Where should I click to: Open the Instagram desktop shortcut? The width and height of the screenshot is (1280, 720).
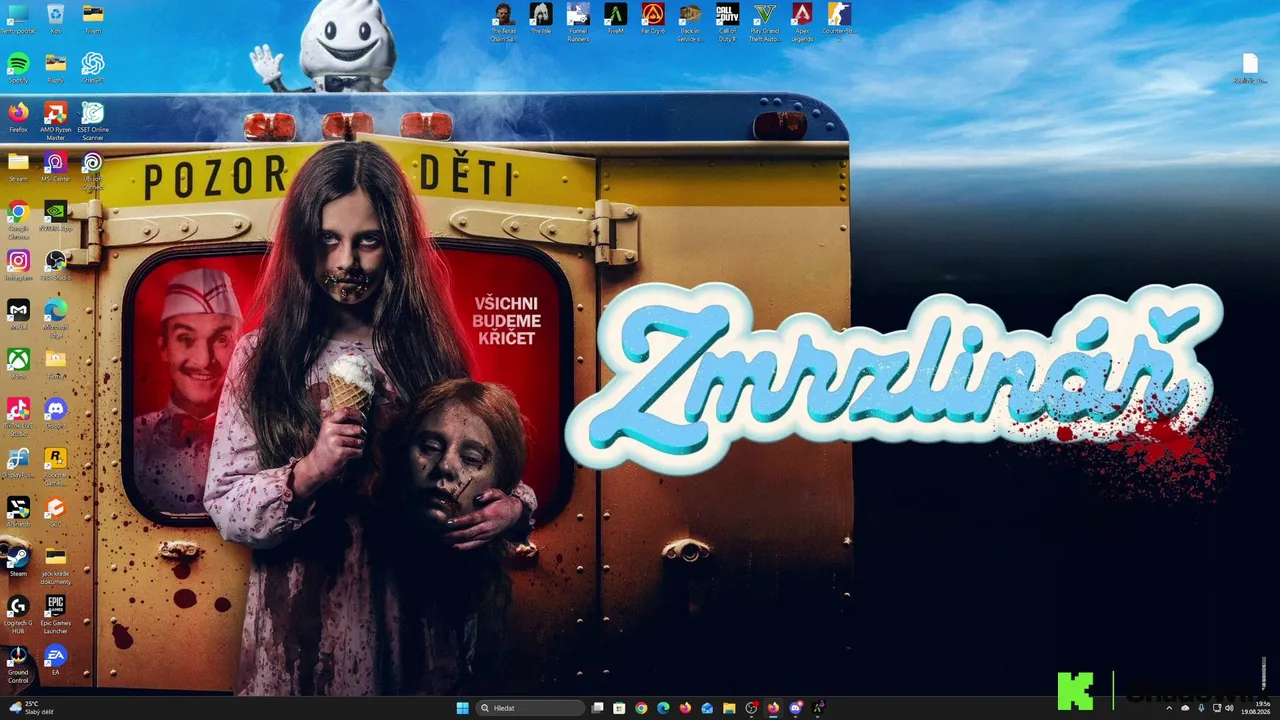tap(18, 265)
